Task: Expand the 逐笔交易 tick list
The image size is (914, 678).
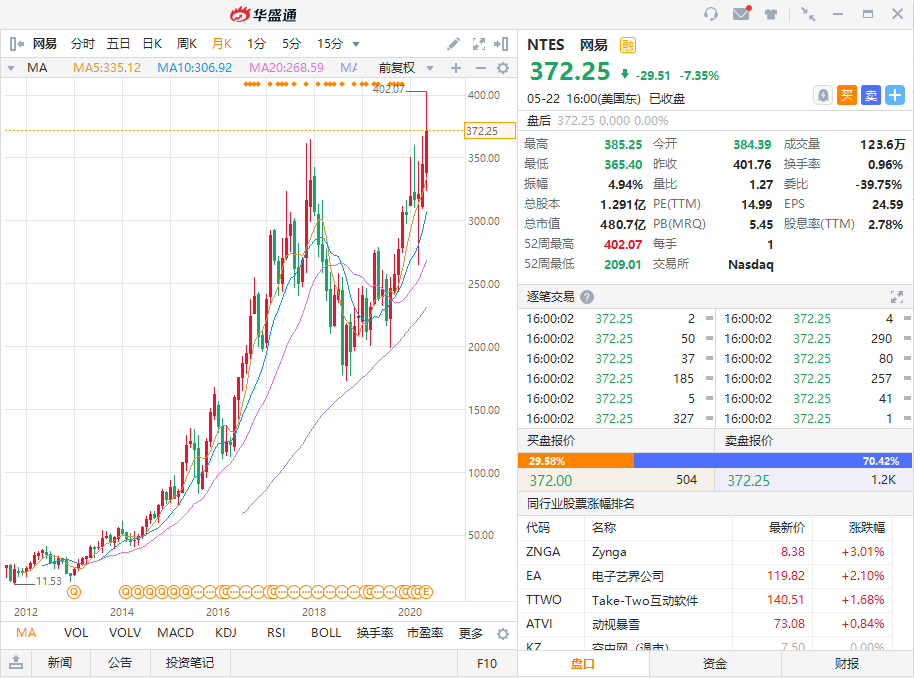Action: (x=897, y=297)
